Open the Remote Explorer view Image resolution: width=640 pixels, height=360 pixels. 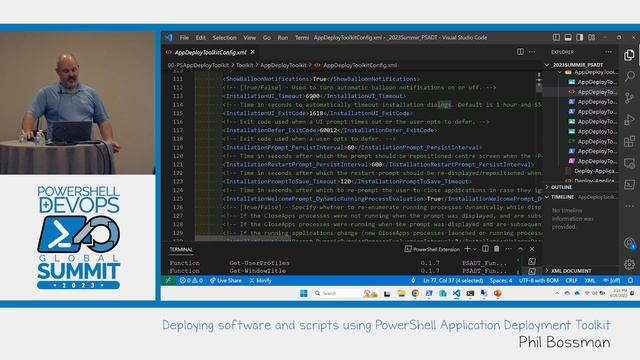pyautogui.click(x=629, y=163)
